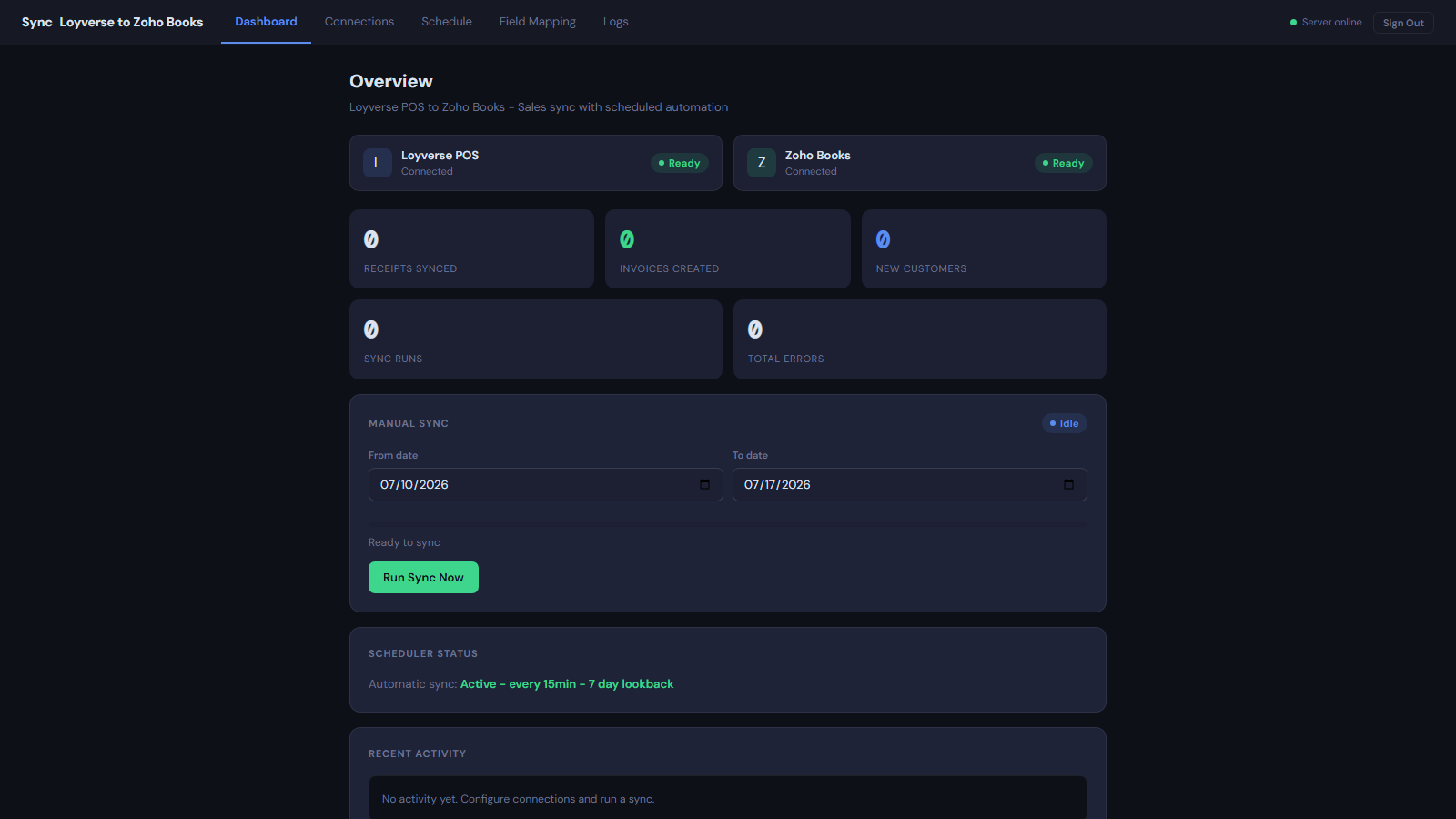Viewport: 1456px width, 819px height.
Task: Click the 'Server online' text
Action: click(1331, 23)
